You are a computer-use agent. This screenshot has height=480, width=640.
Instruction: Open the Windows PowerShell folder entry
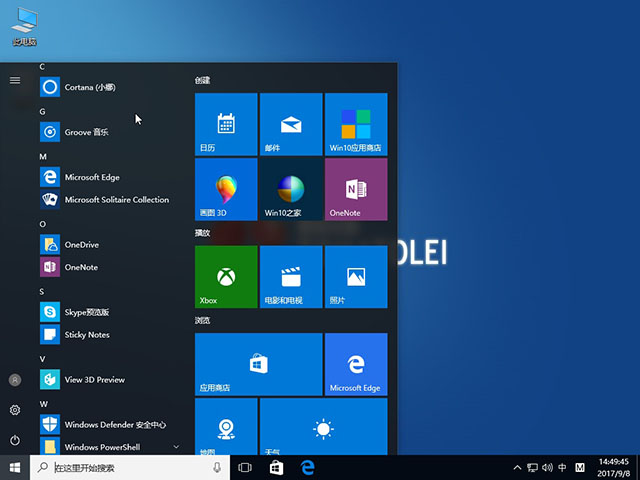pyautogui.click(x=109, y=446)
